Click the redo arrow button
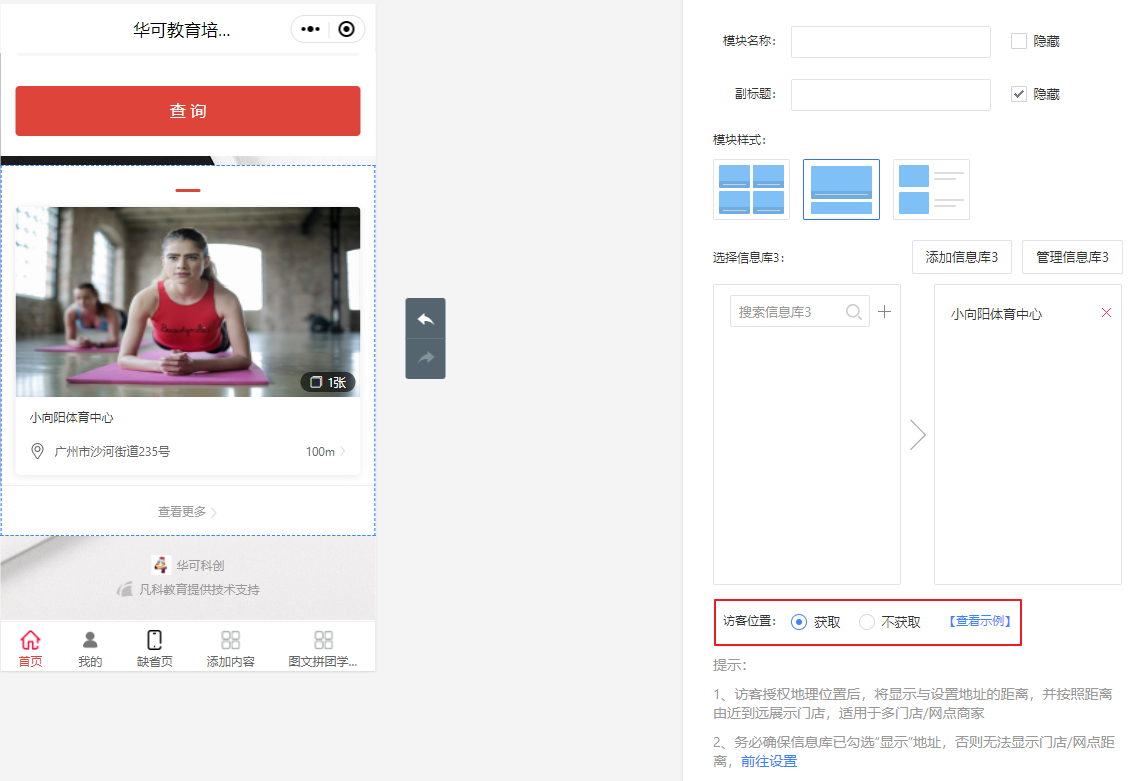 click(425, 358)
